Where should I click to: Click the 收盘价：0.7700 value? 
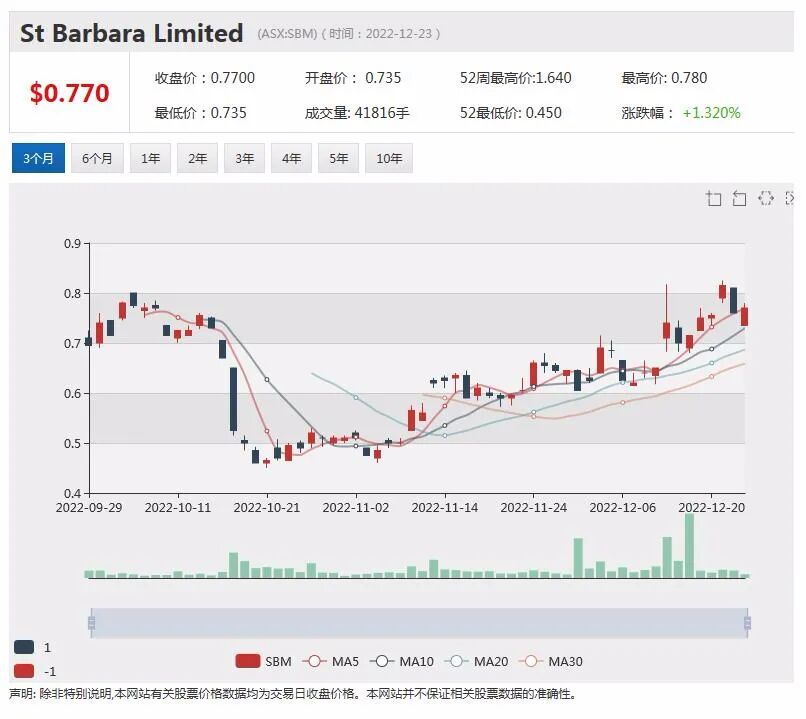coord(205,78)
